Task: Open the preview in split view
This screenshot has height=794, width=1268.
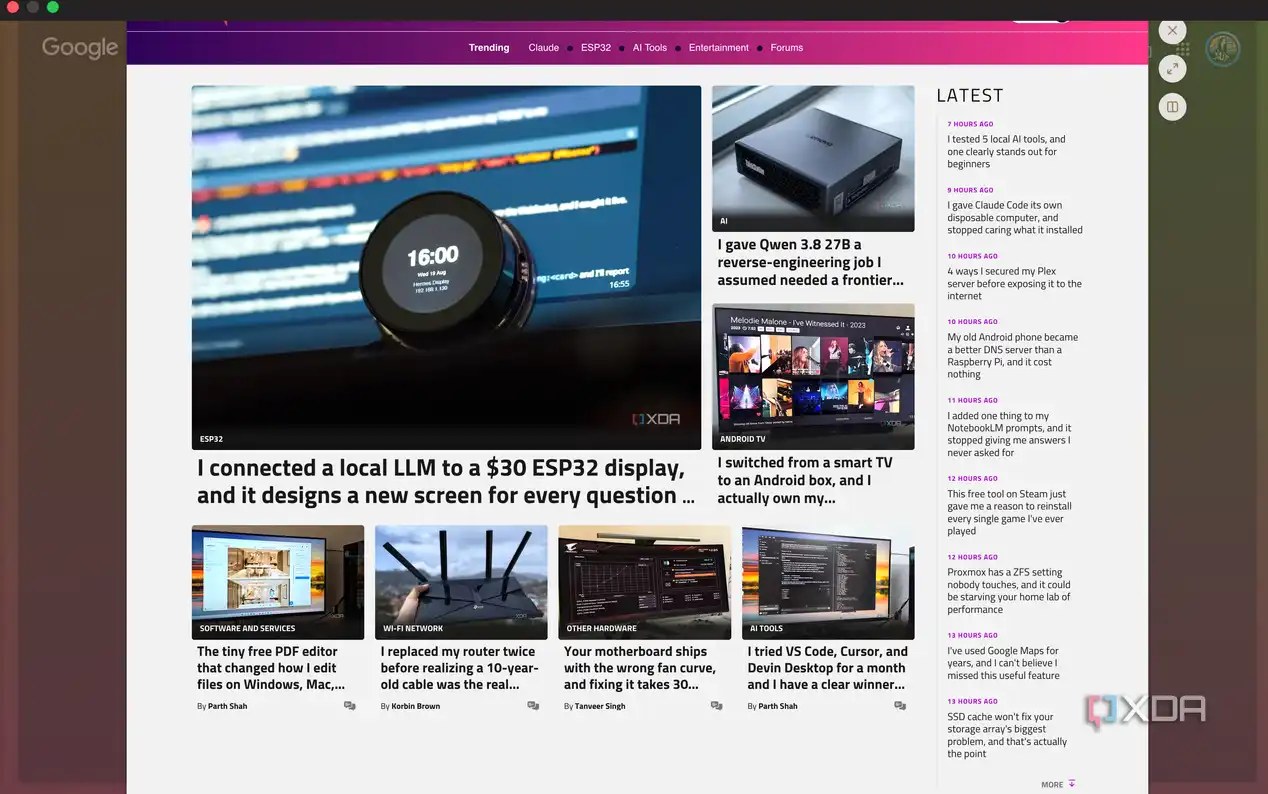Action: point(1172,106)
